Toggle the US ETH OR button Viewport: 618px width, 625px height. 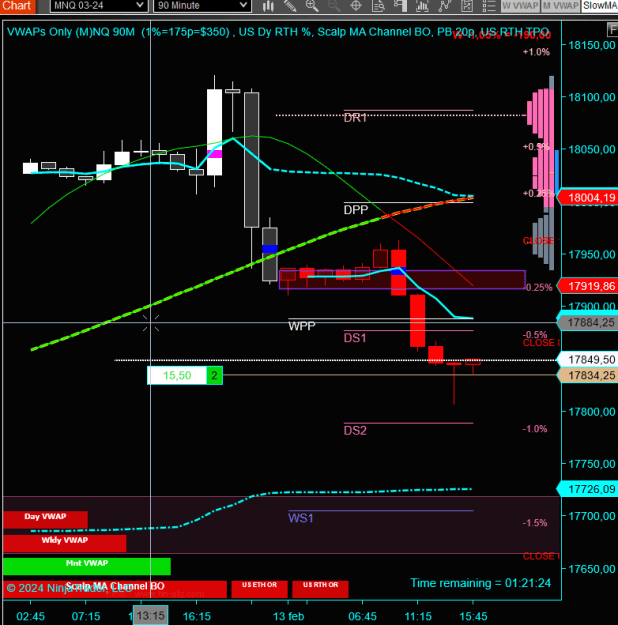[260, 589]
